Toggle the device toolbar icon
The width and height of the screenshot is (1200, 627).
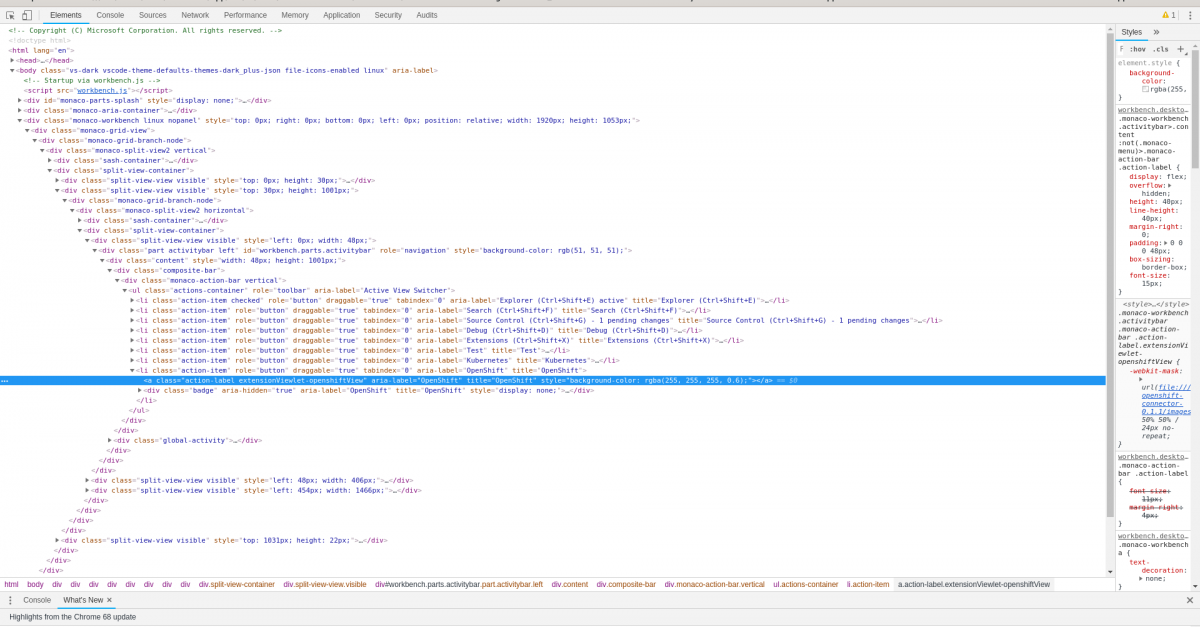pyautogui.click(x=27, y=15)
